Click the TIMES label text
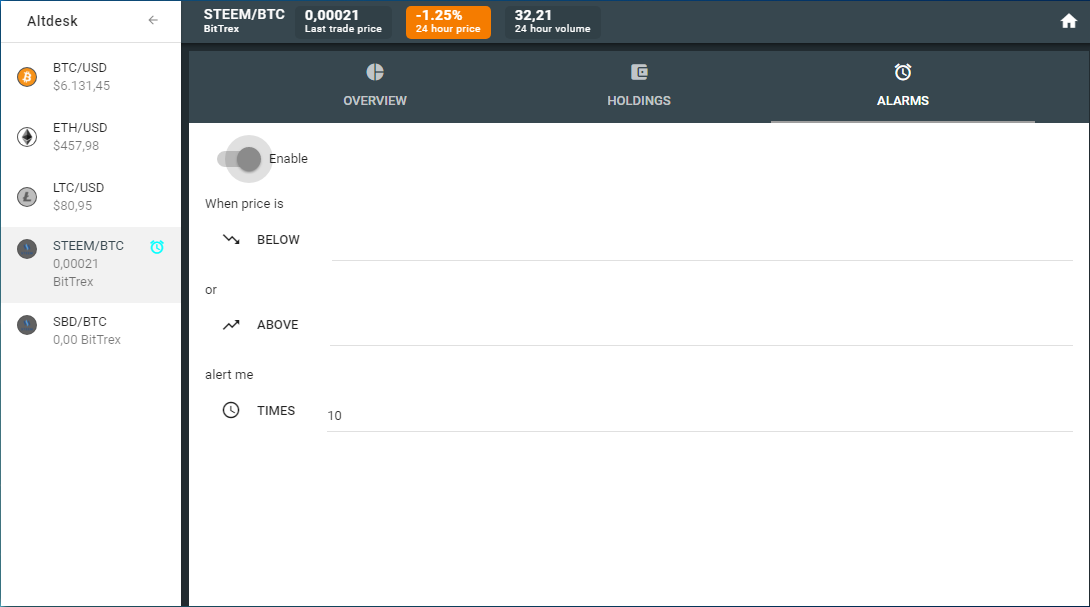Viewport: 1090px width, 607px height. pos(276,411)
